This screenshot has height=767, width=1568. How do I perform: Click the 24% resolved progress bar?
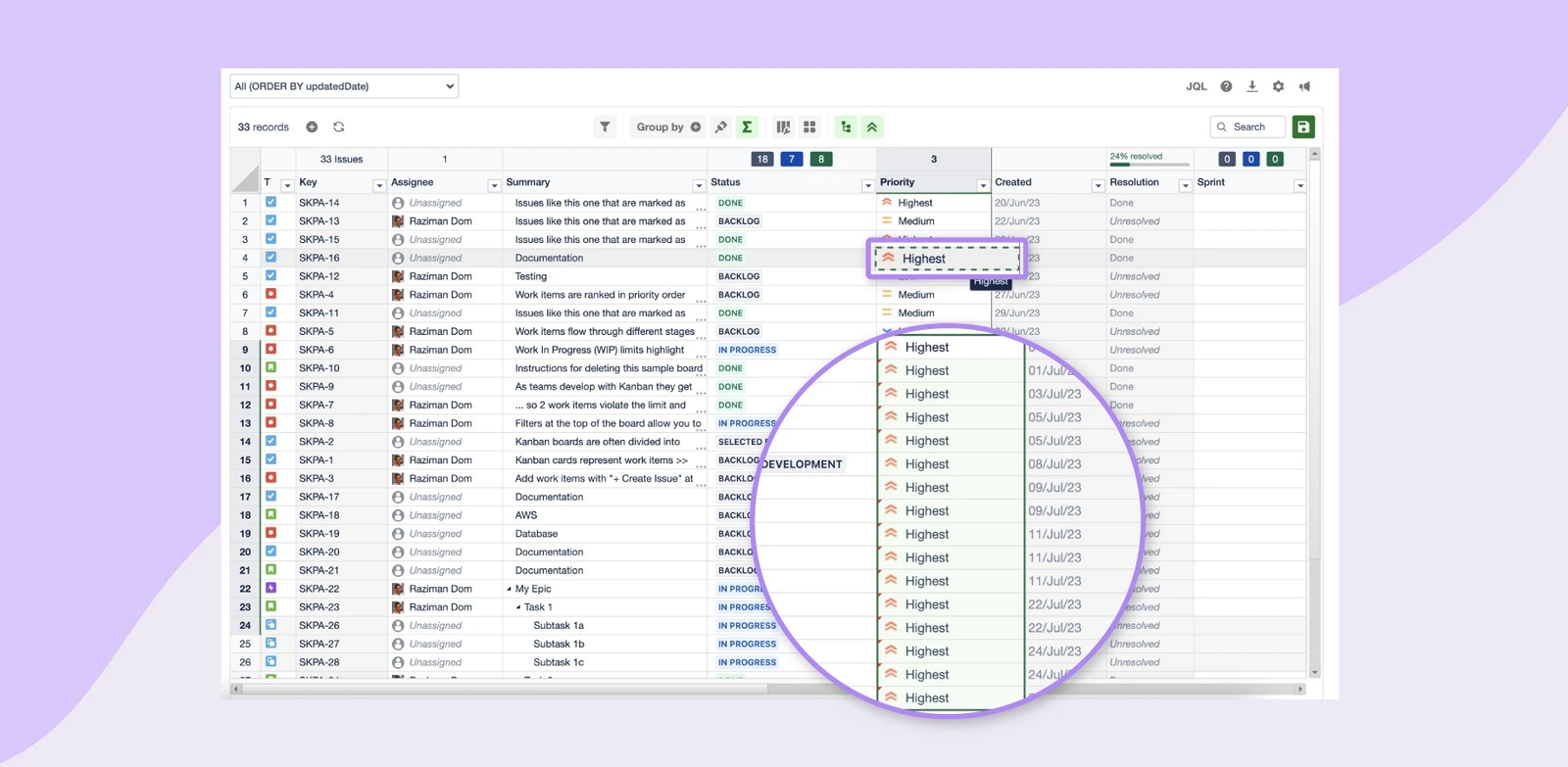click(x=1149, y=164)
